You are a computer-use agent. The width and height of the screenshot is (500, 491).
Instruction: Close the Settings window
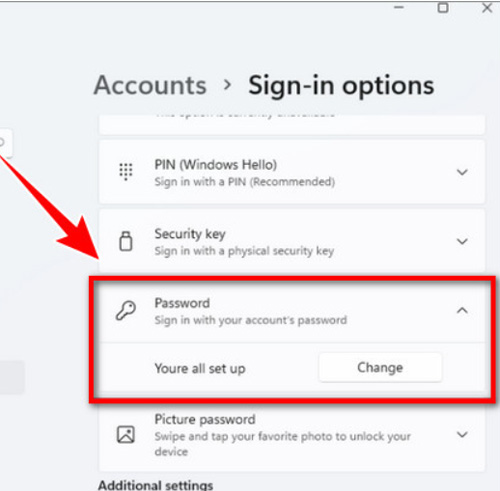pos(487,7)
